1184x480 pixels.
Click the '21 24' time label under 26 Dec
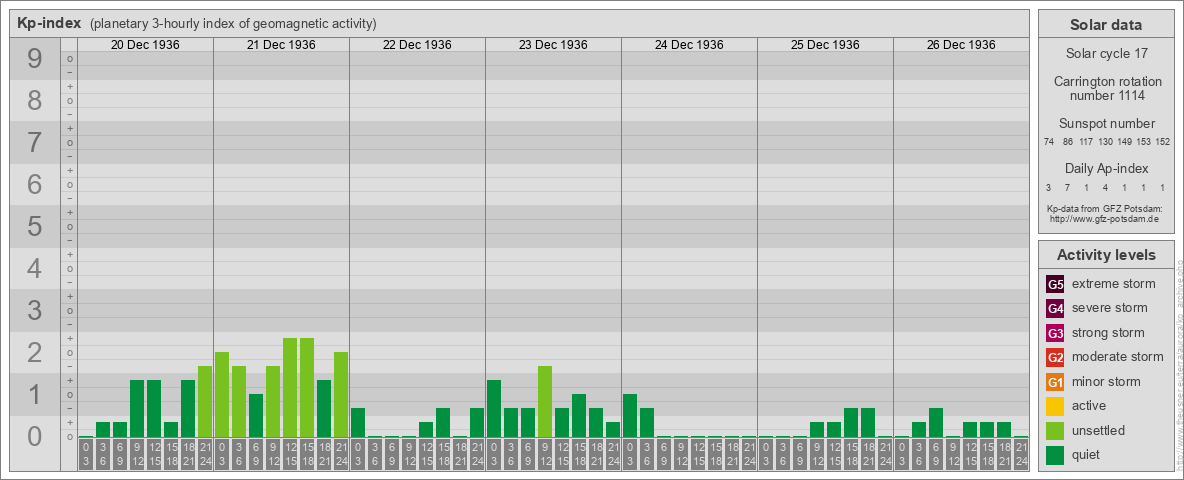click(1021, 455)
